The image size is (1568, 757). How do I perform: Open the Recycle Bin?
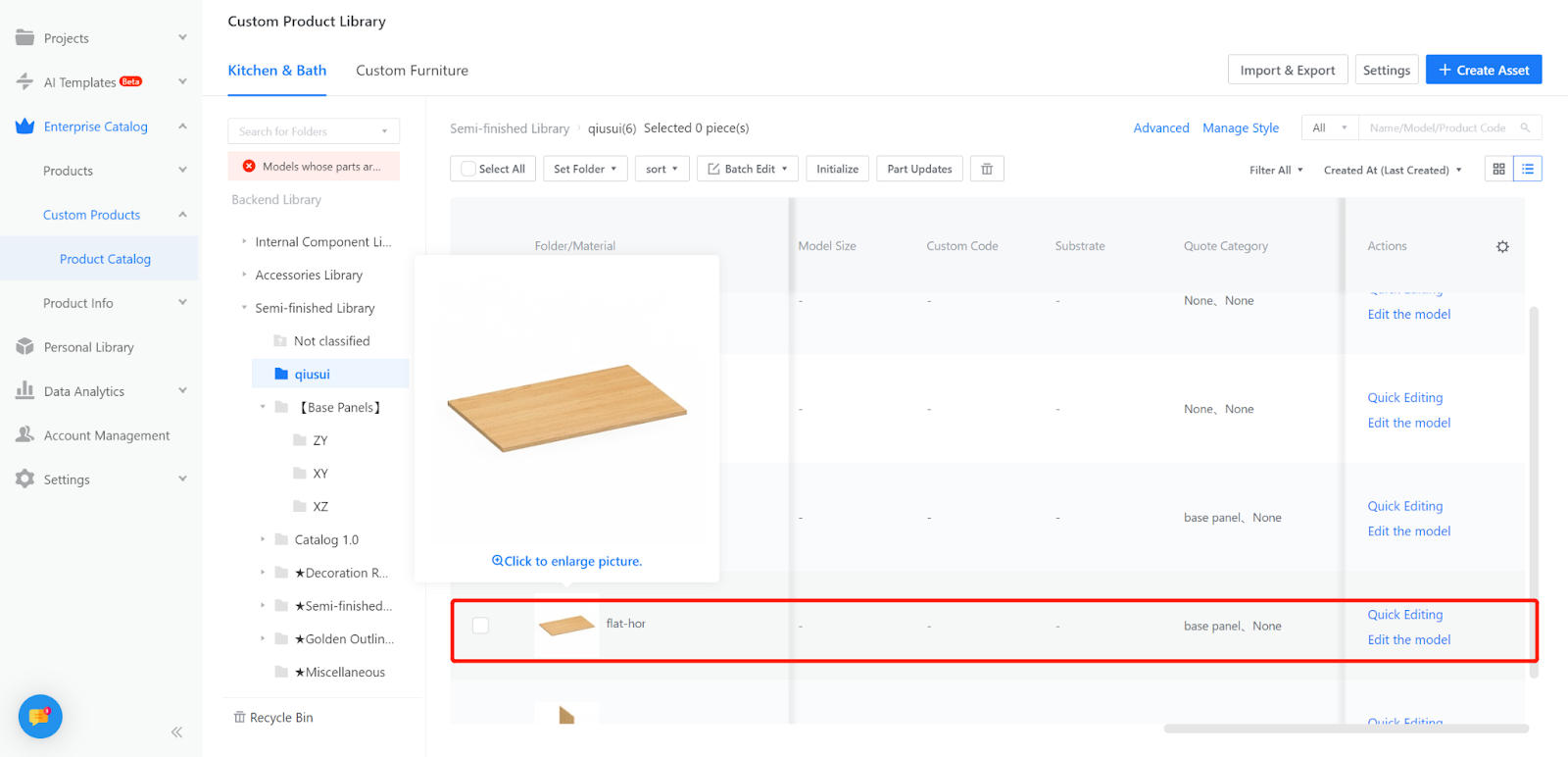pyautogui.click(x=273, y=718)
